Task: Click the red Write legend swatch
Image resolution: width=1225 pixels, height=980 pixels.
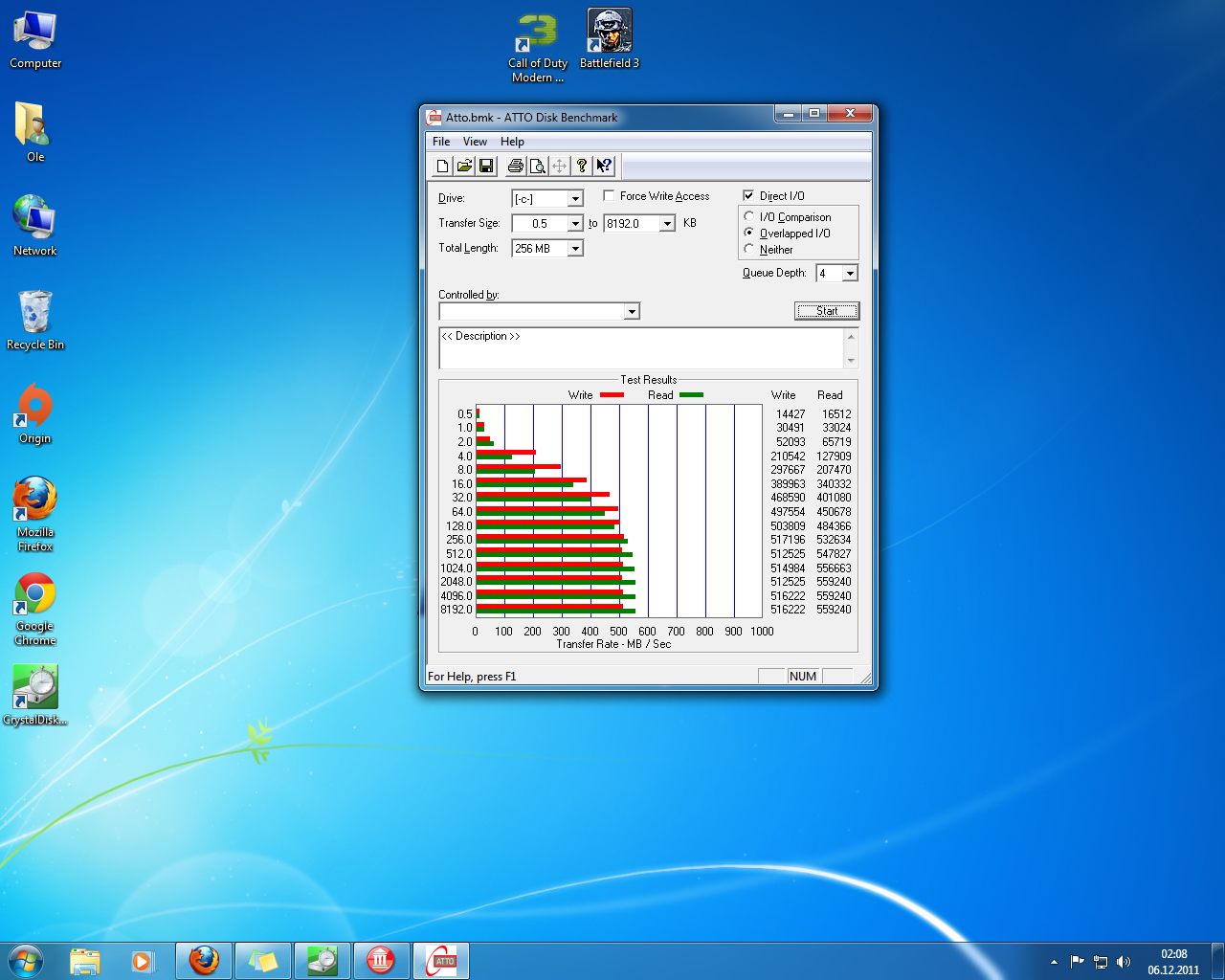Action: coord(612,395)
